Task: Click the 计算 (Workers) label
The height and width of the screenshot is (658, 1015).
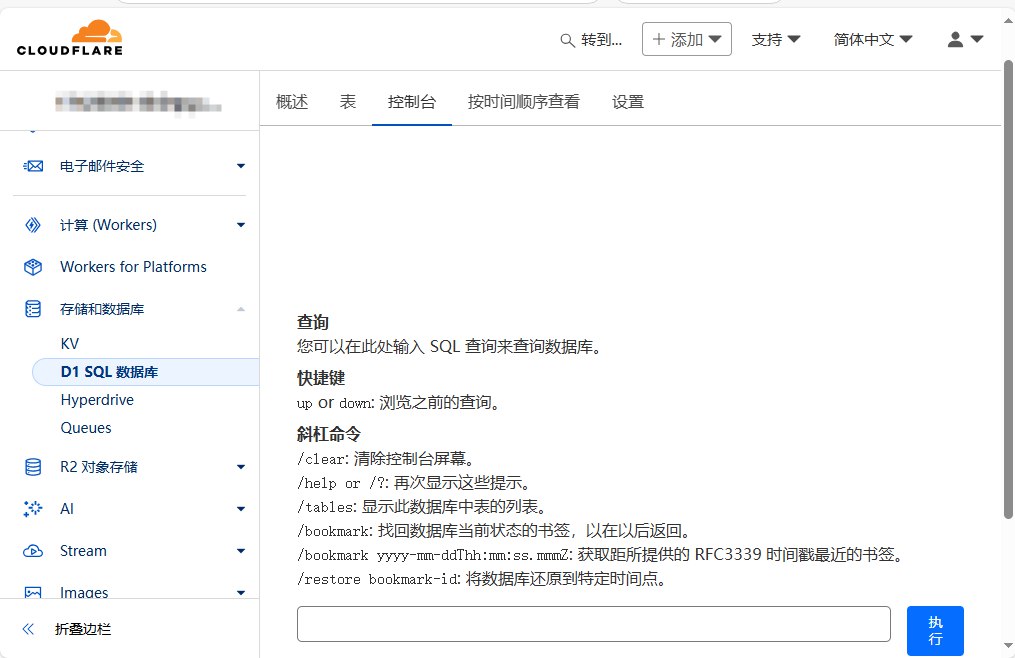Action: (108, 225)
